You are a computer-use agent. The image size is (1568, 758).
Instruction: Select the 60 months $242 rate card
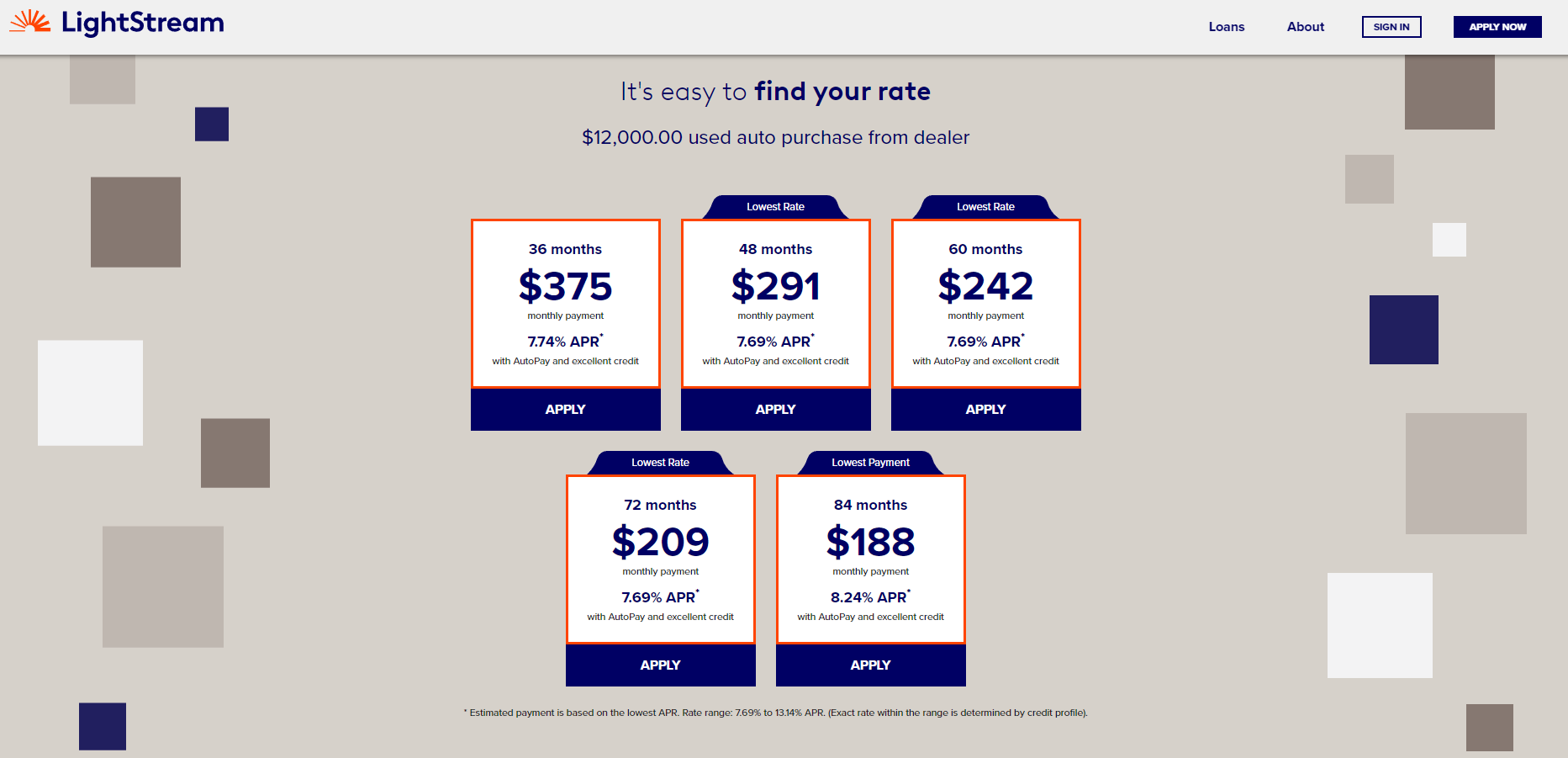coord(985,304)
